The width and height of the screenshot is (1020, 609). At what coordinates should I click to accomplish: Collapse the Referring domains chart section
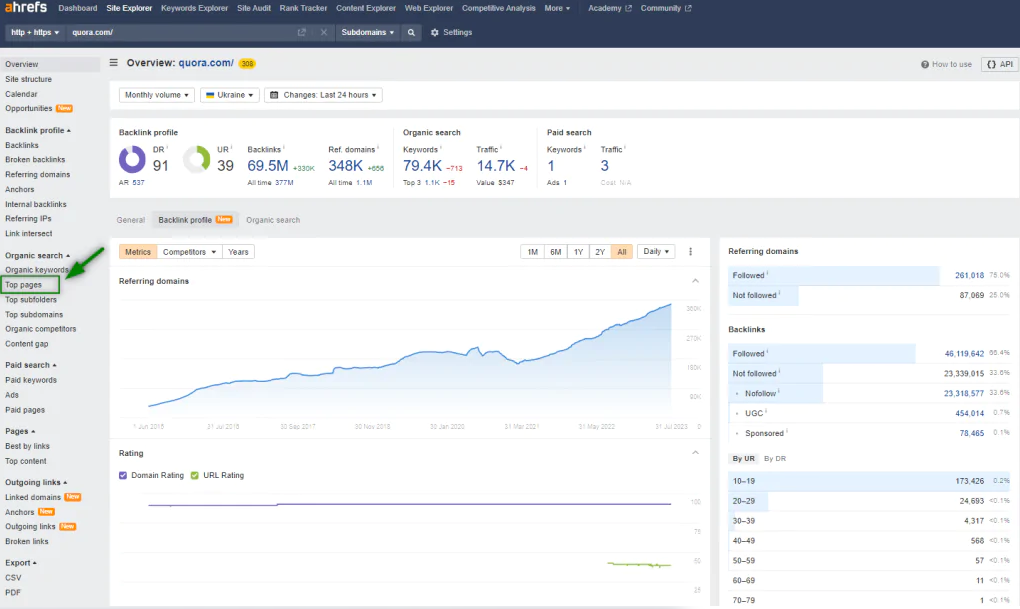point(696,281)
